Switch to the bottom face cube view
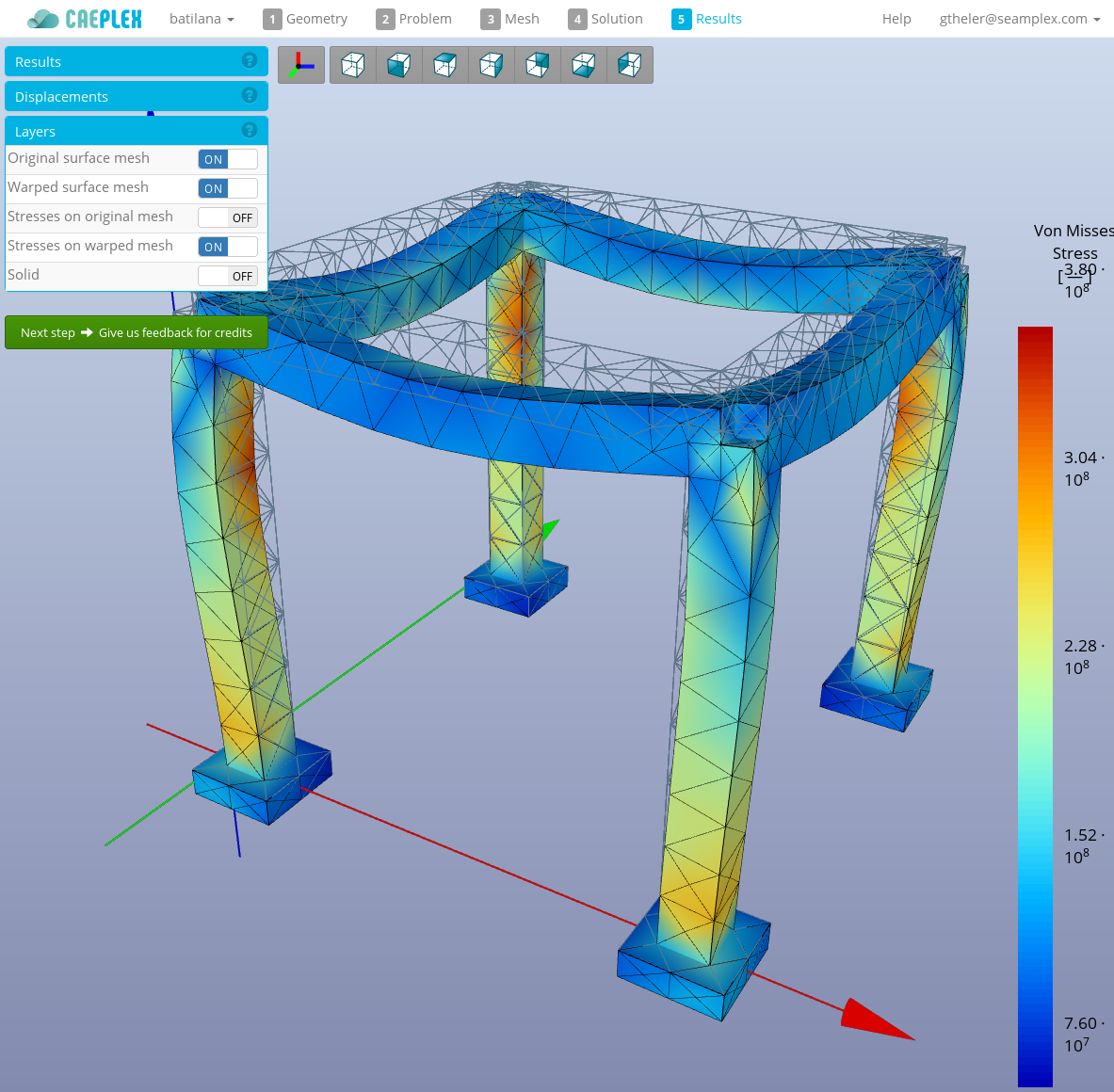The height and width of the screenshot is (1092, 1114). click(583, 65)
